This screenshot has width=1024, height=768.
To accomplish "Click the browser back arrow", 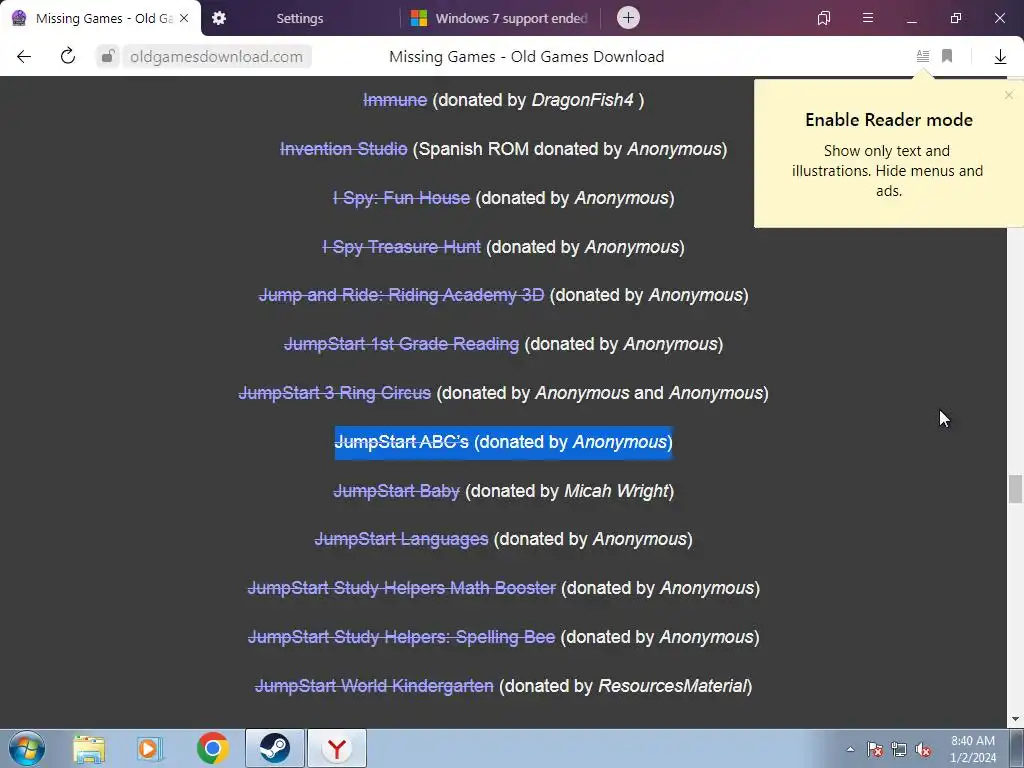I will pos(24,57).
